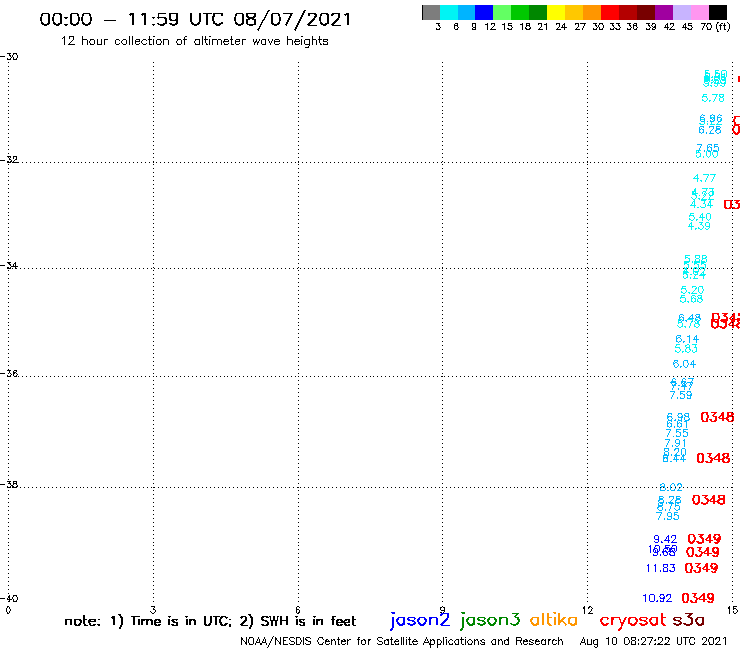Click the note about UTC and SWH feet
The image size is (740, 650).
coord(210,621)
